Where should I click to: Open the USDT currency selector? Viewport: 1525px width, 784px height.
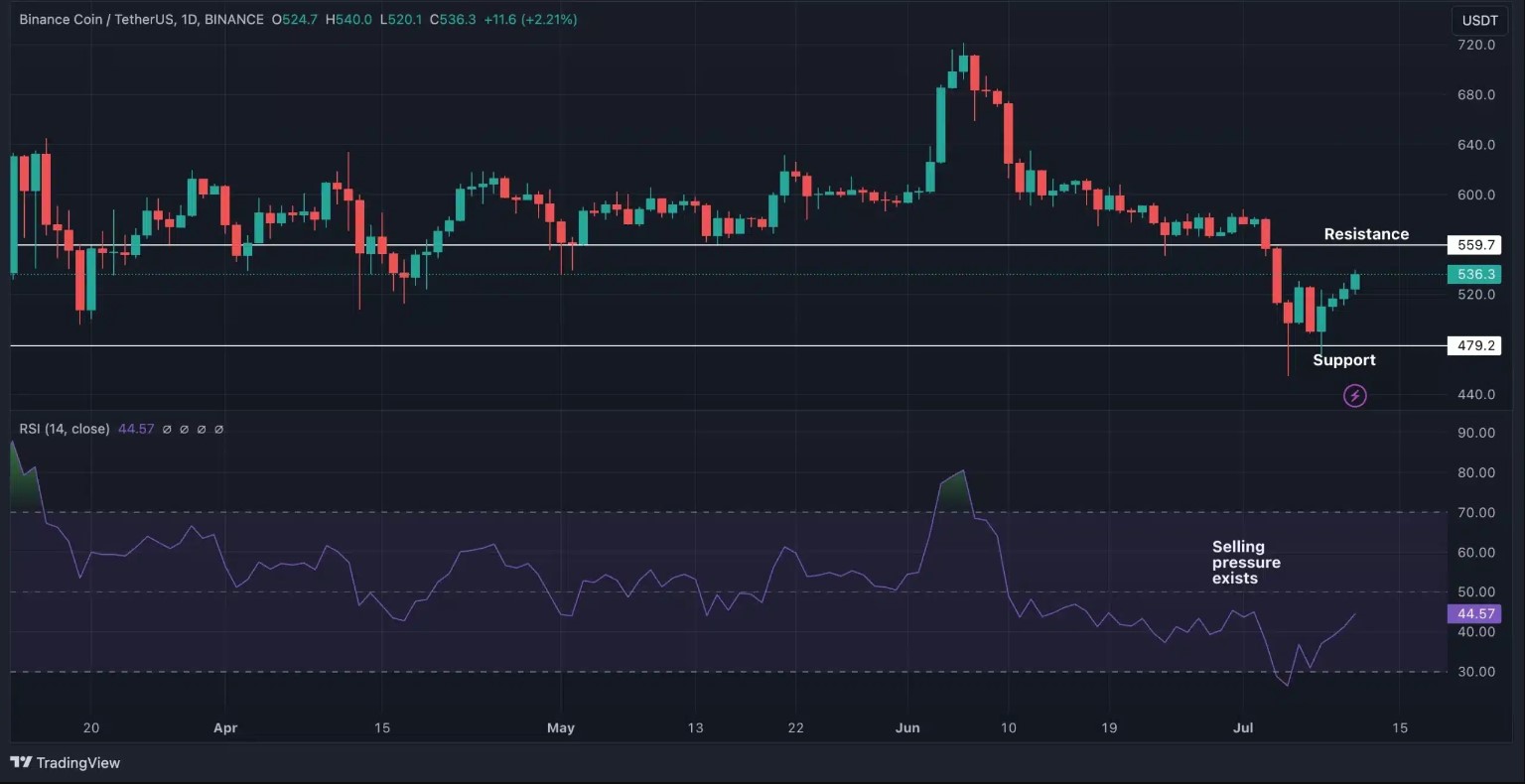tap(1479, 20)
